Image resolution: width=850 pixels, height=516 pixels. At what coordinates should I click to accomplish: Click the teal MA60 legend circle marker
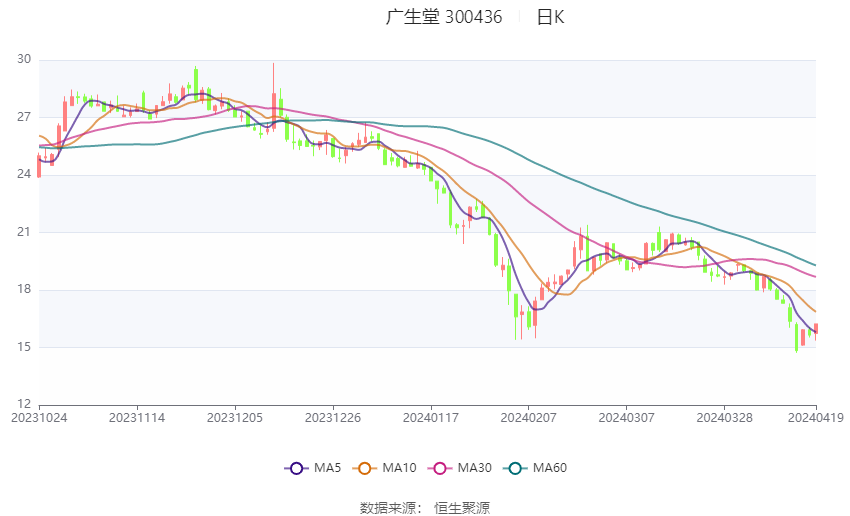pyautogui.click(x=513, y=468)
